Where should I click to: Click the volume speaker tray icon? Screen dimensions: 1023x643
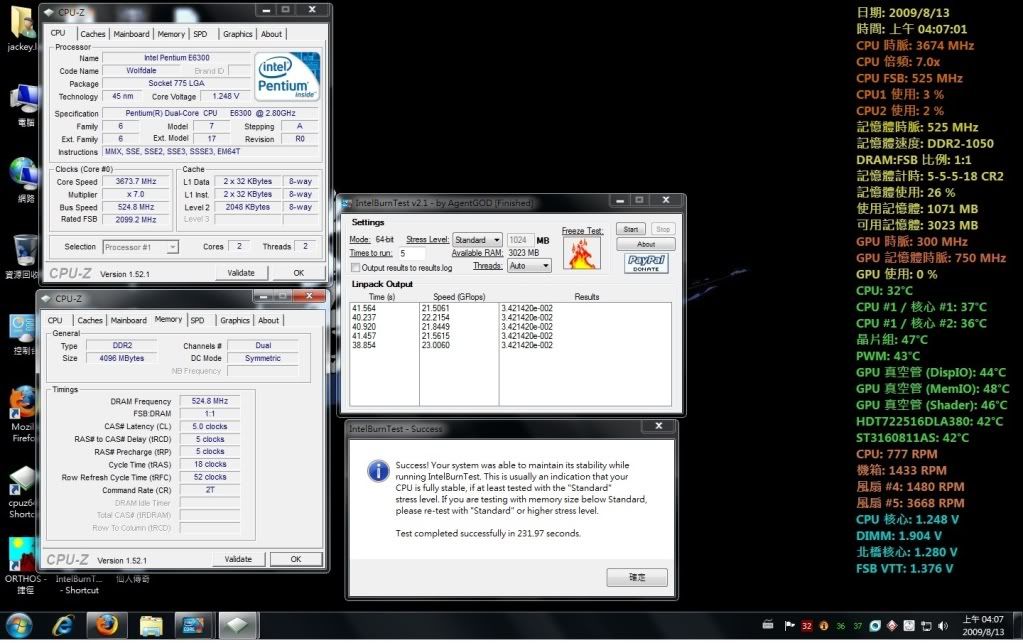tap(943, 626)
